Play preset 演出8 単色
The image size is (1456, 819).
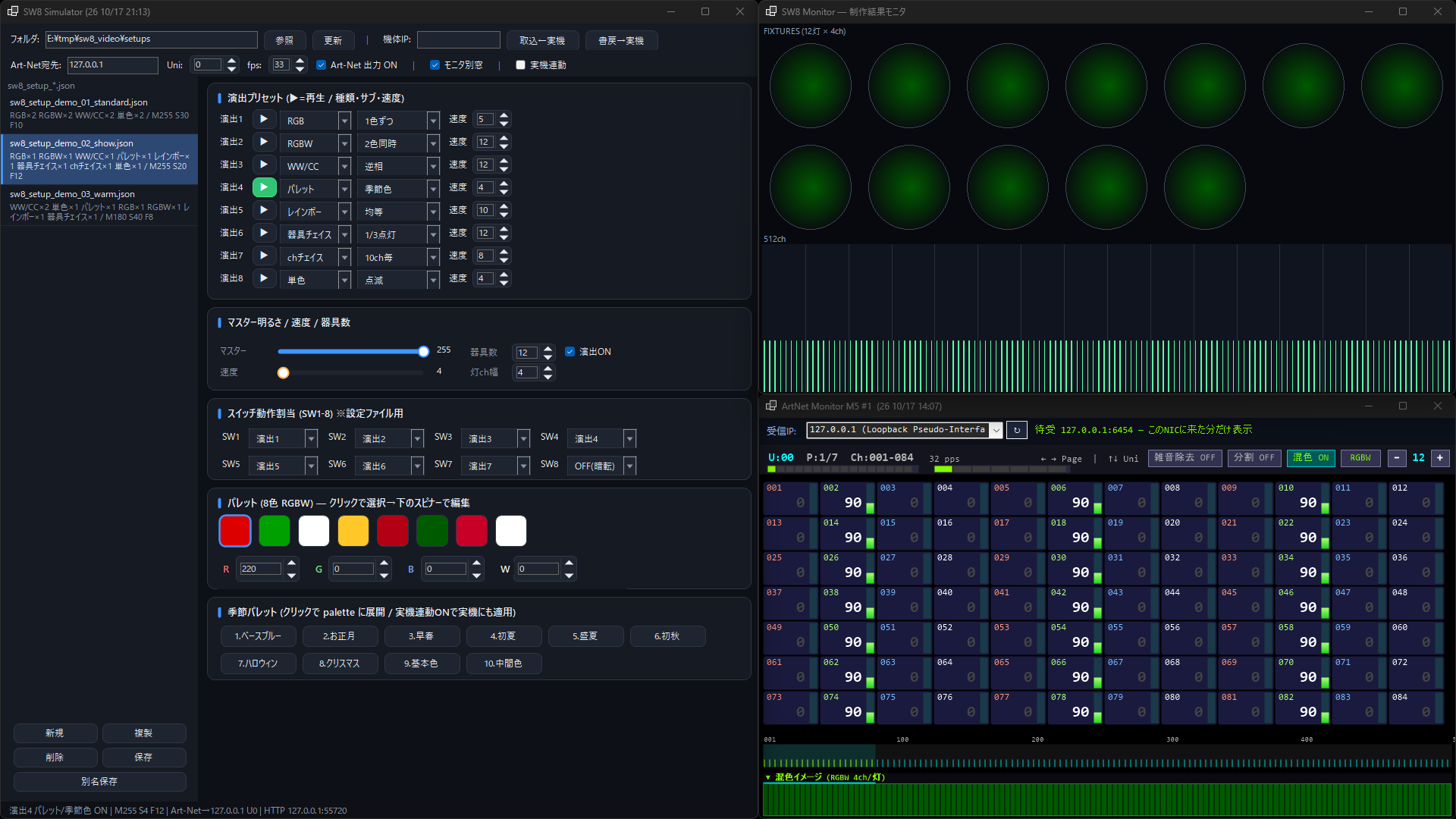pyautogui.click(x=263, y=278)
